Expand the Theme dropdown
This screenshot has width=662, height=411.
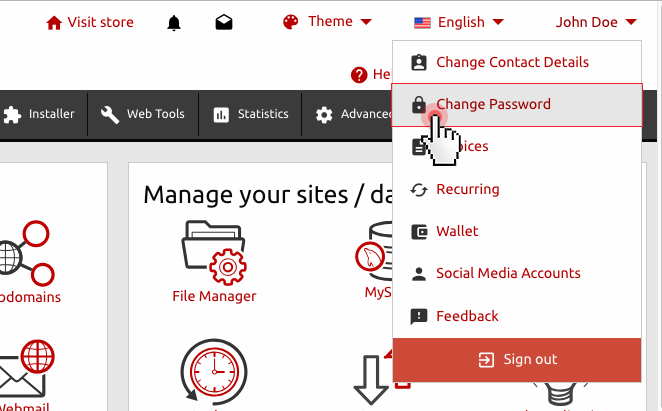(x=327, y=22)
